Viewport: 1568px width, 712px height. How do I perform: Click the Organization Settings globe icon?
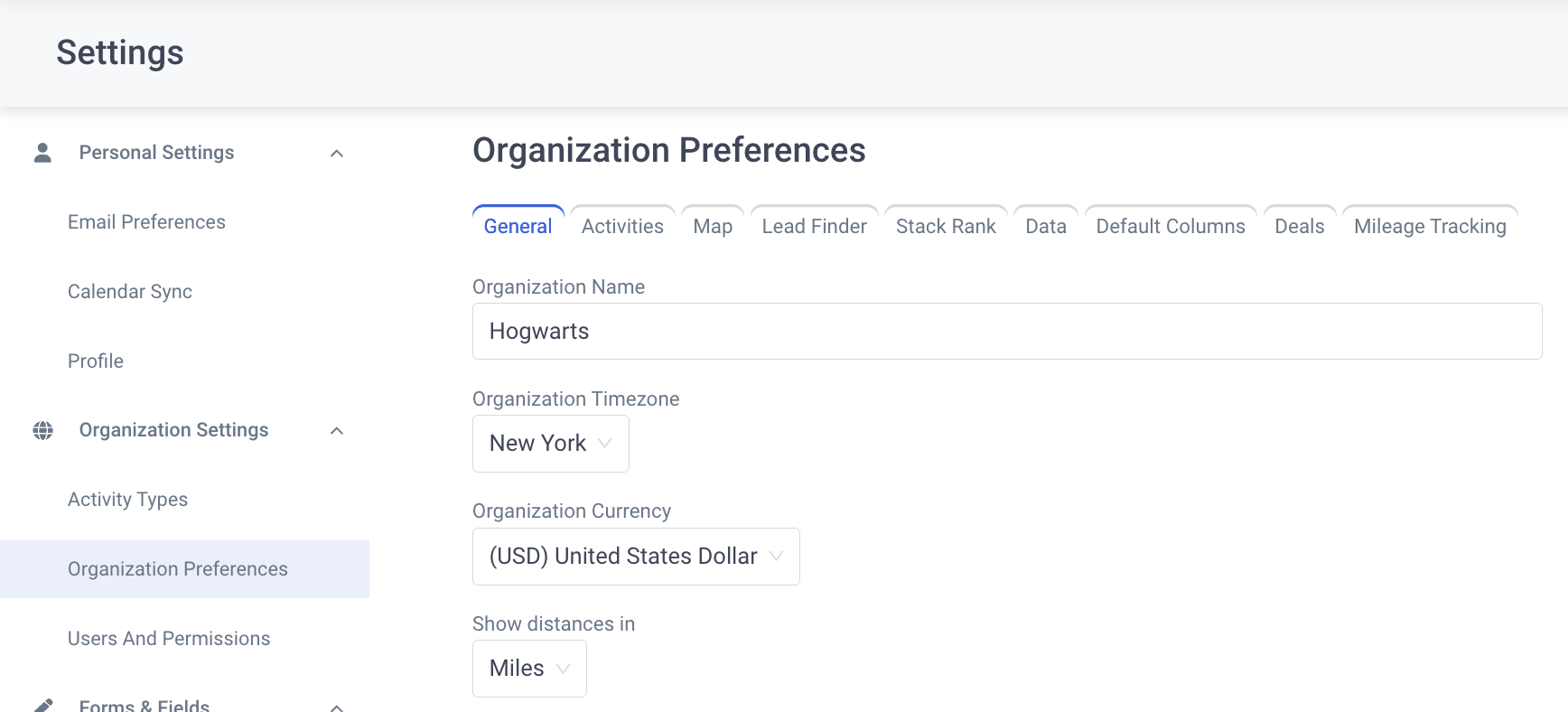point(42,430)
